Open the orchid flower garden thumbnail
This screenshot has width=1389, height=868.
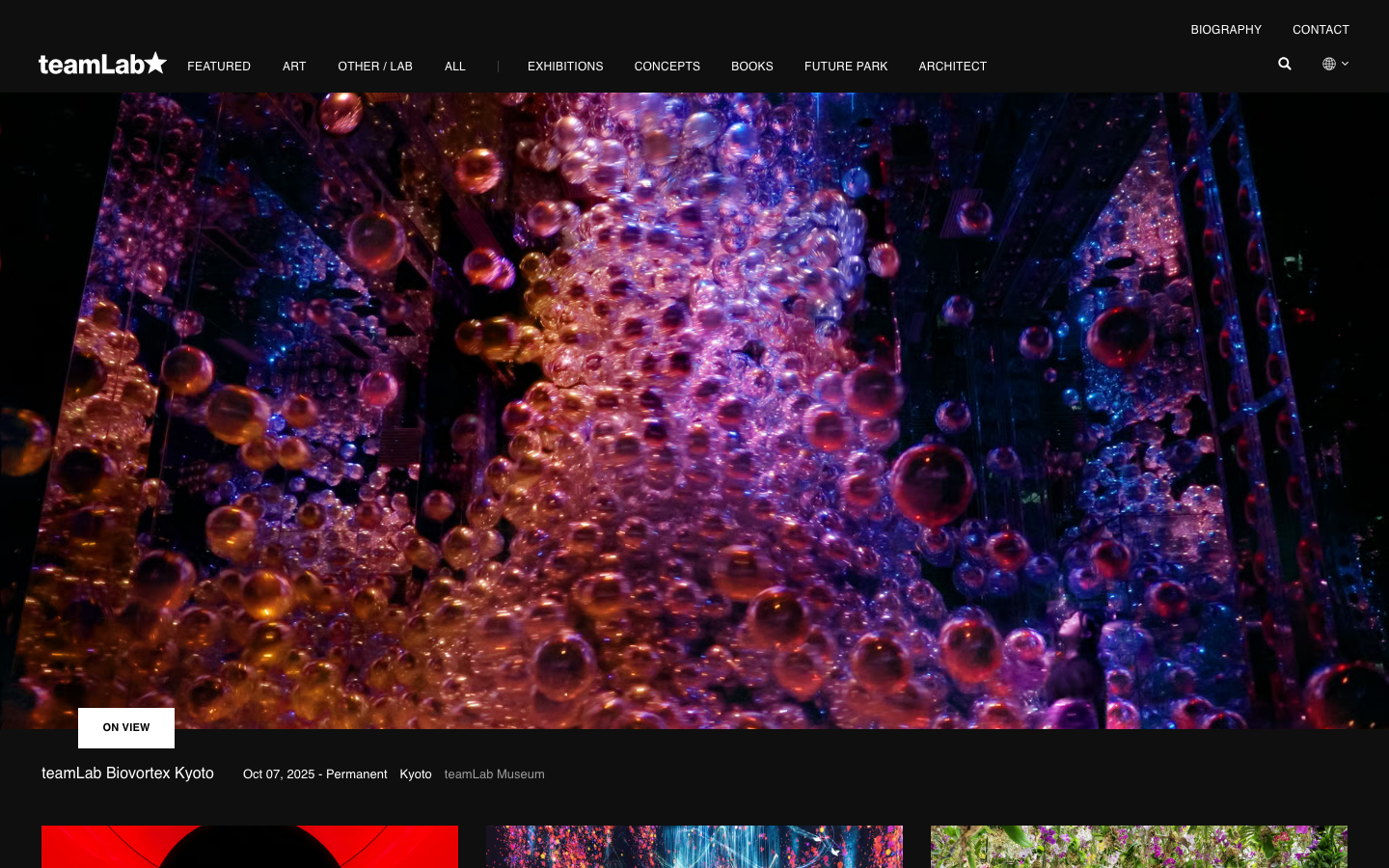pos(1139,847)
